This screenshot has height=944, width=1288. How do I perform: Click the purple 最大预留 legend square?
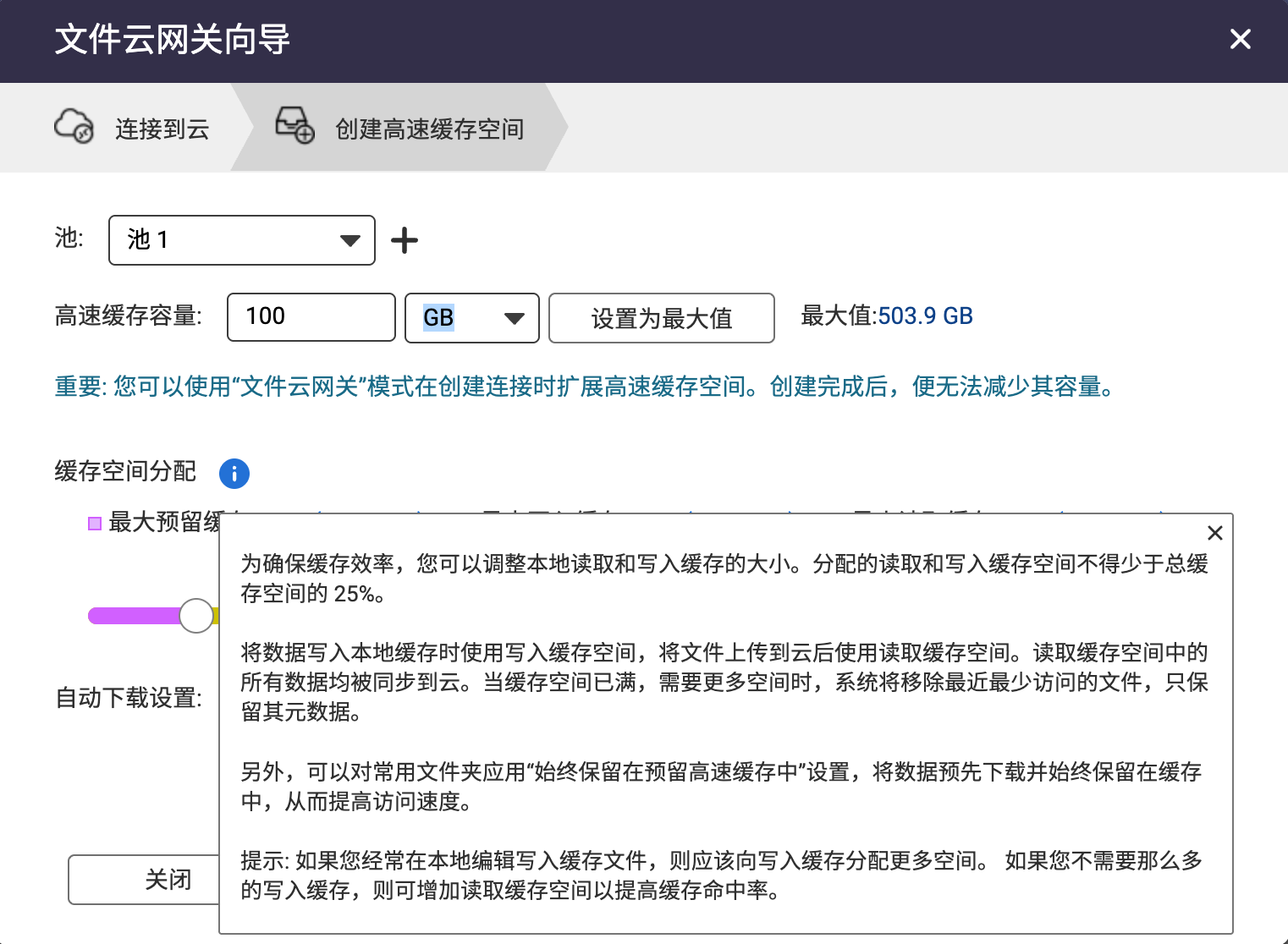[x=95, y=524]
